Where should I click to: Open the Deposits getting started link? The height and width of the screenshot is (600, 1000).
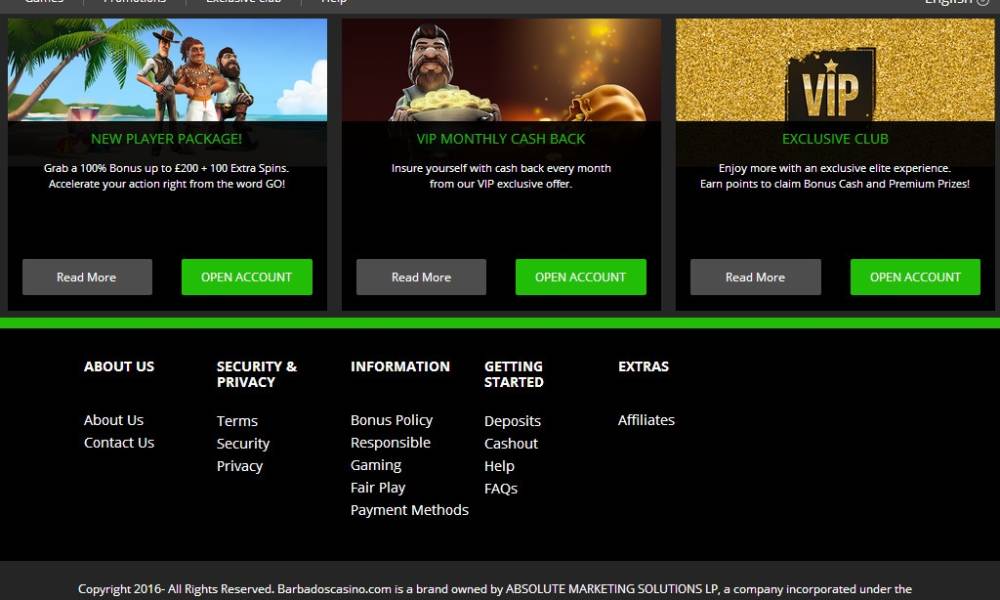click(x=513, y=421)
